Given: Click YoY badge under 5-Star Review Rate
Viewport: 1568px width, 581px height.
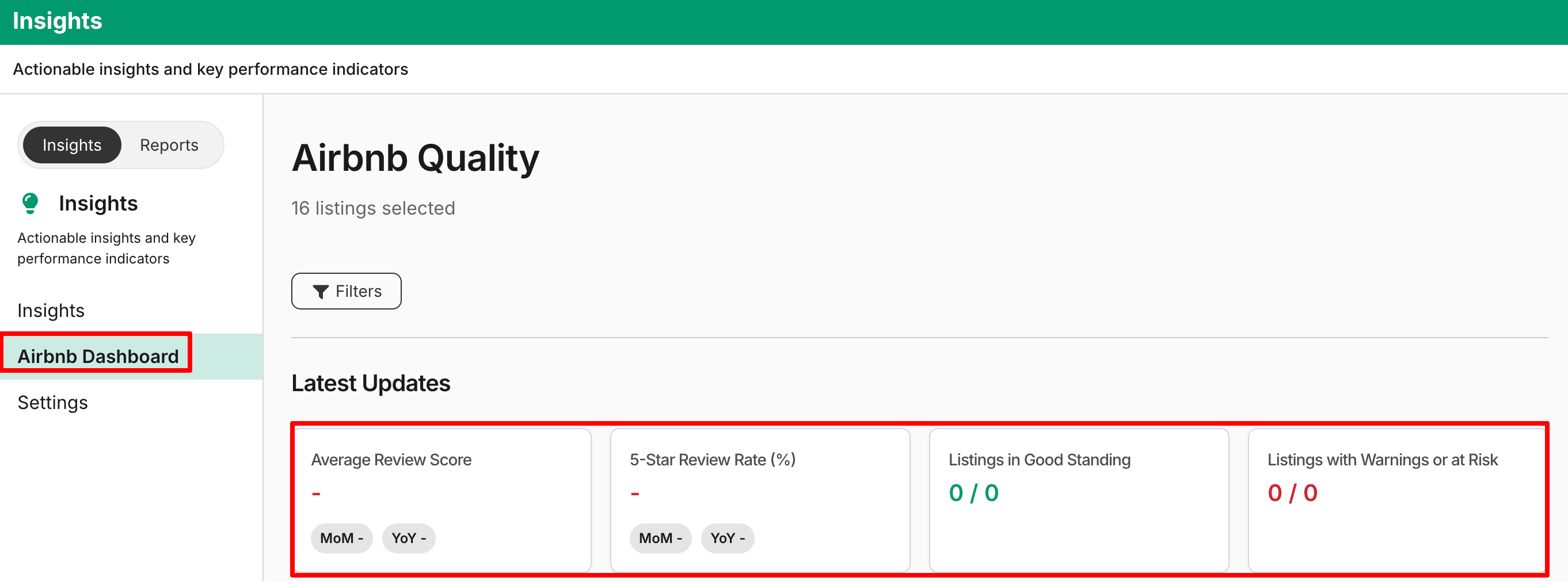Looking at the screenshot, I should click(x=728, y=538).
